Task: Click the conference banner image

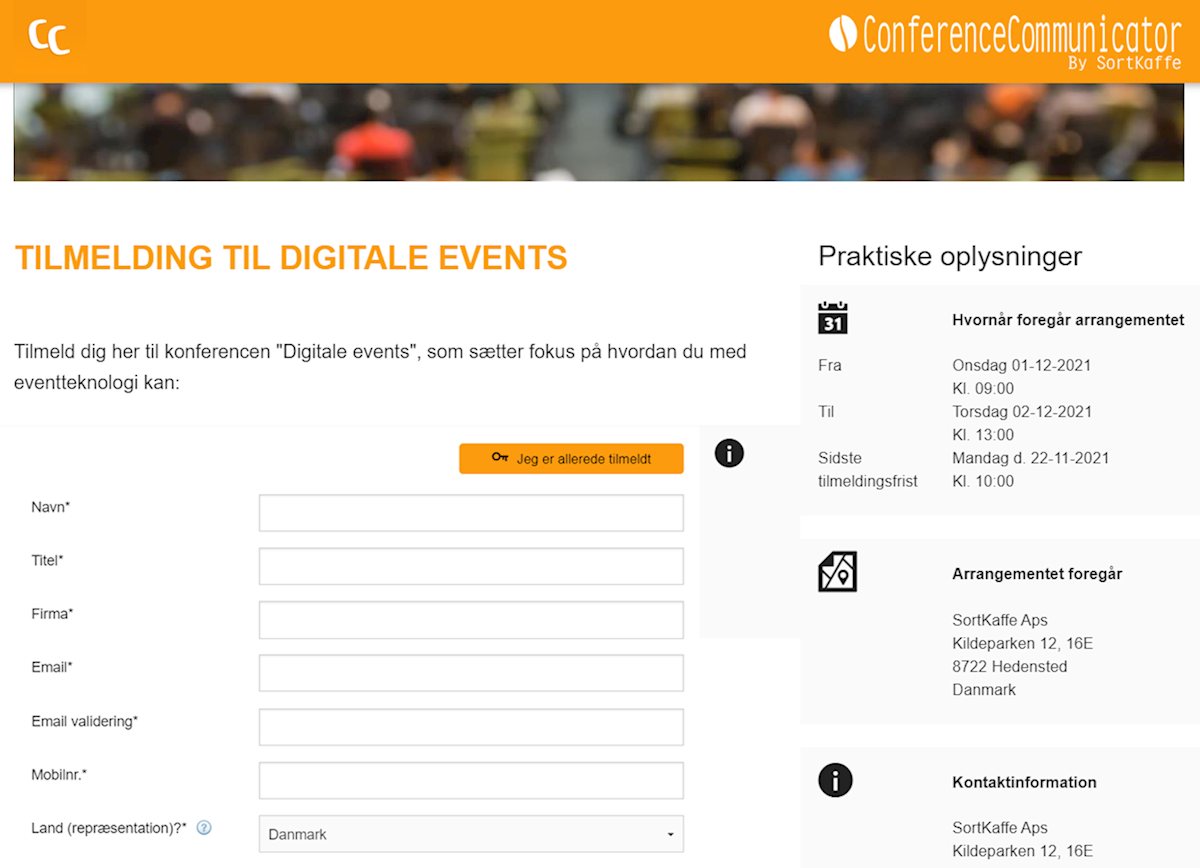Action: coord(598,132)
